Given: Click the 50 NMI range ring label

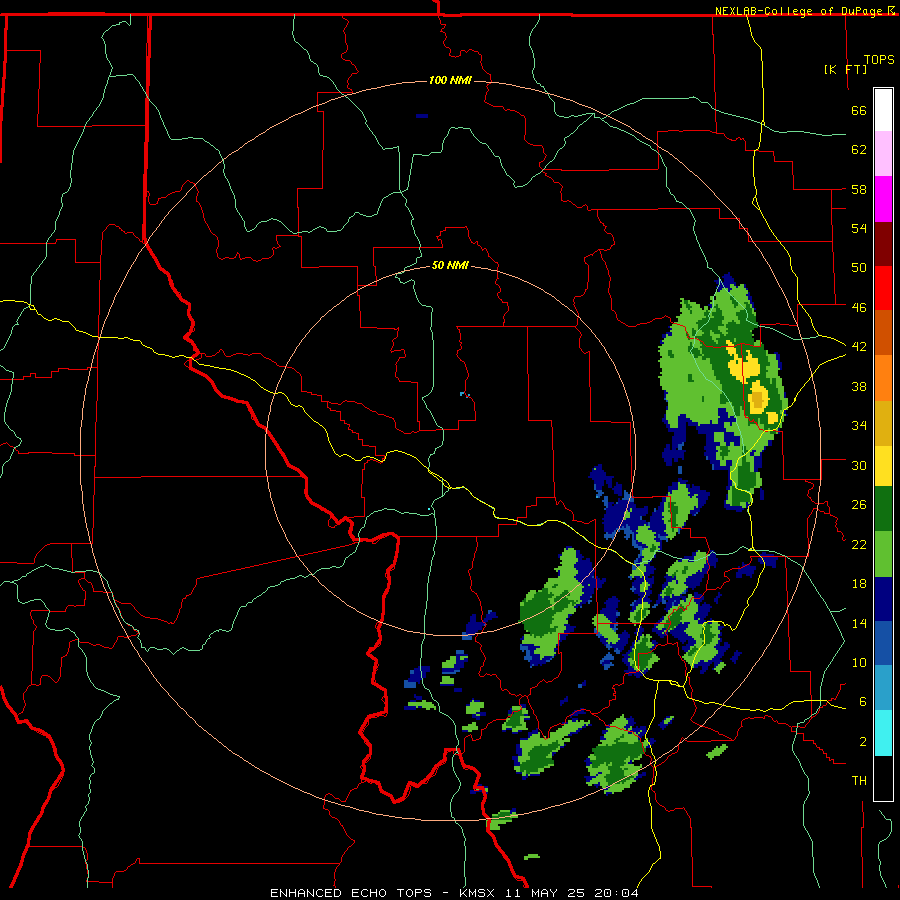Looking at the screenshot, I should (450, 265).
